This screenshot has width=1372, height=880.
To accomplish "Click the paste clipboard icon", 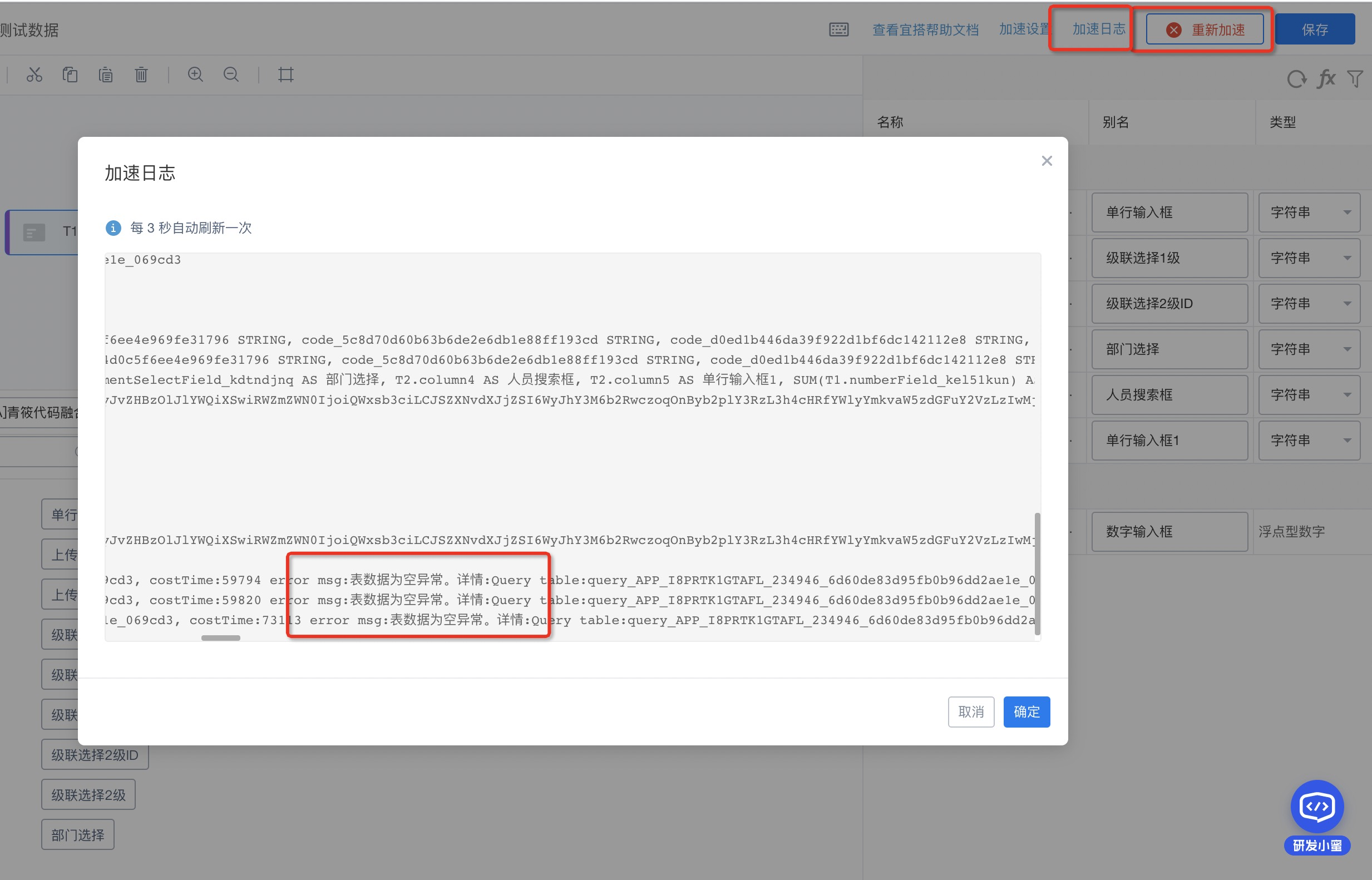I will coord(106,75).
